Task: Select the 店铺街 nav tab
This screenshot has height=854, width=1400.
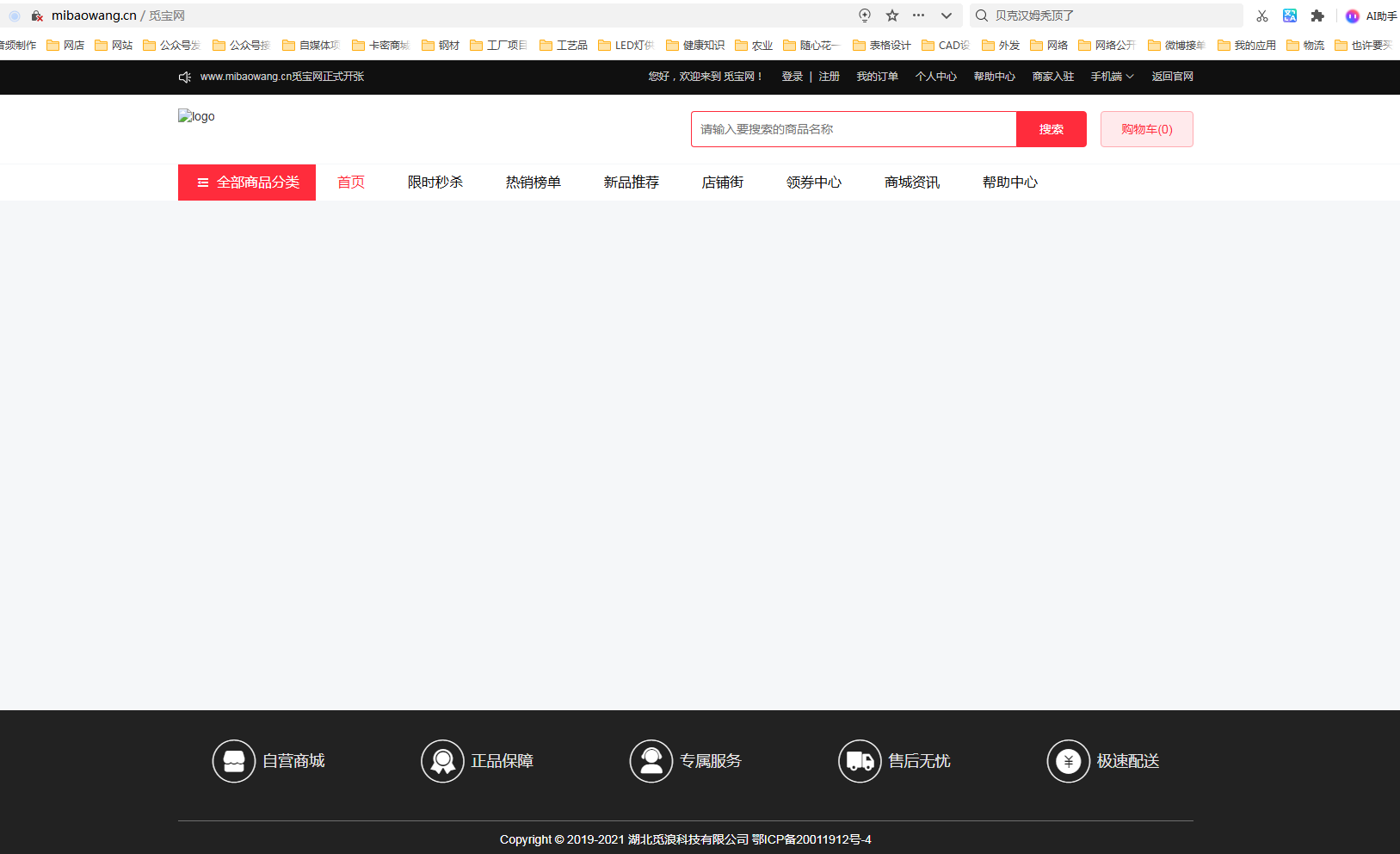Action: click(x=723, y=183)
